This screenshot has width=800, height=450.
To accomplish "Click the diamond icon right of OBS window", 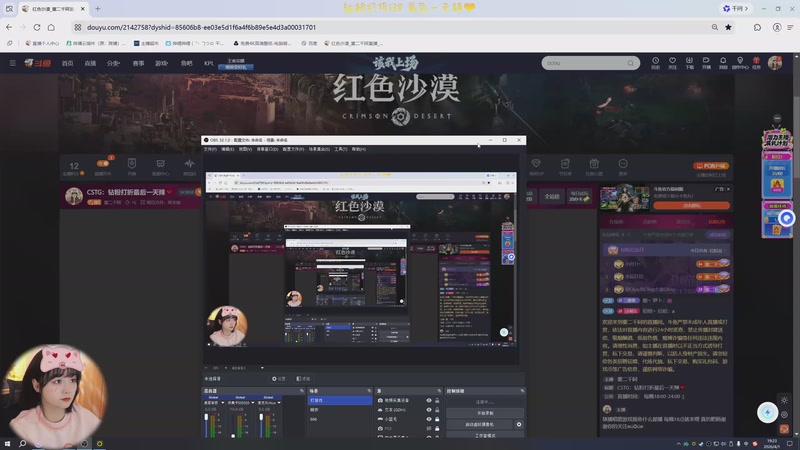I will coord(536,163).
